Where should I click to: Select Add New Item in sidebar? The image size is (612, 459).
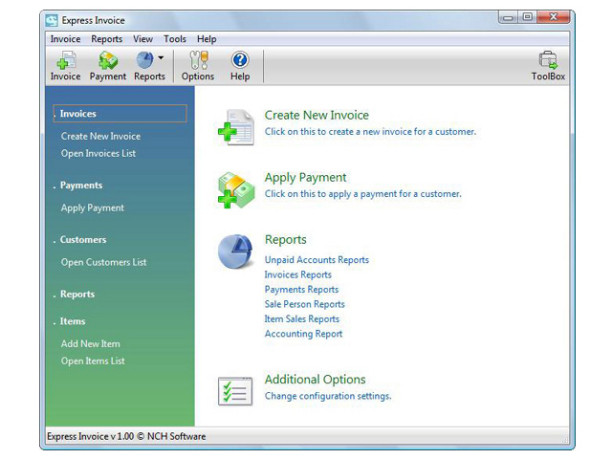(91, 344)
